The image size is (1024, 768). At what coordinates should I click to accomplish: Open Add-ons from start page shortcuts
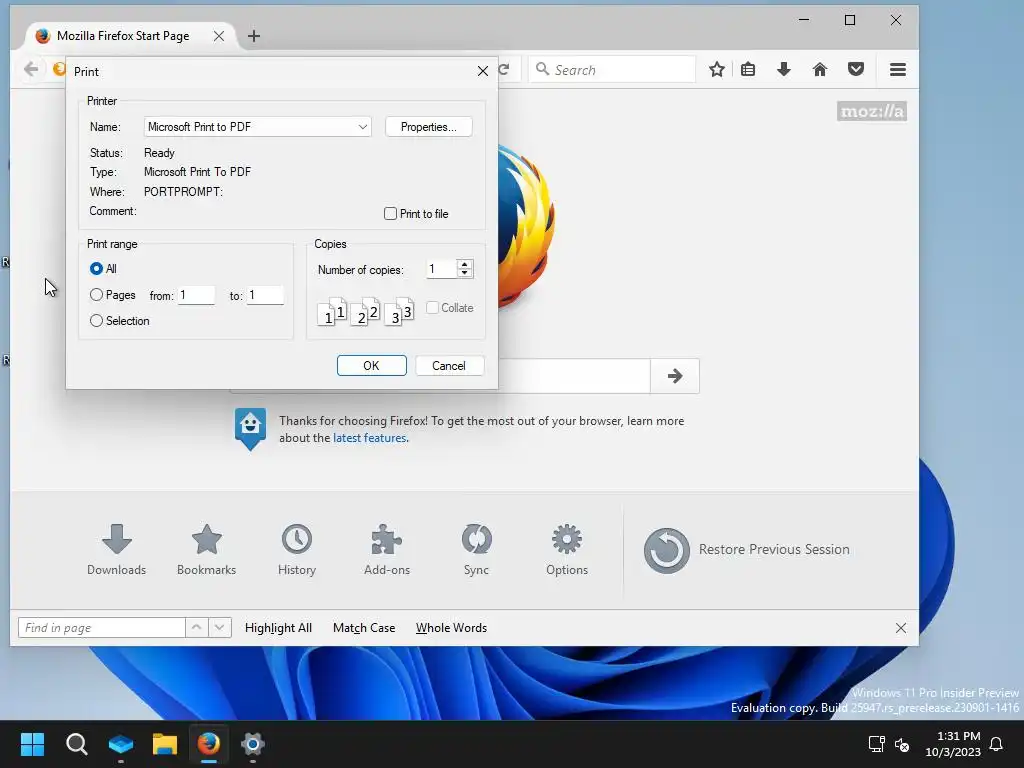point(387,549)
